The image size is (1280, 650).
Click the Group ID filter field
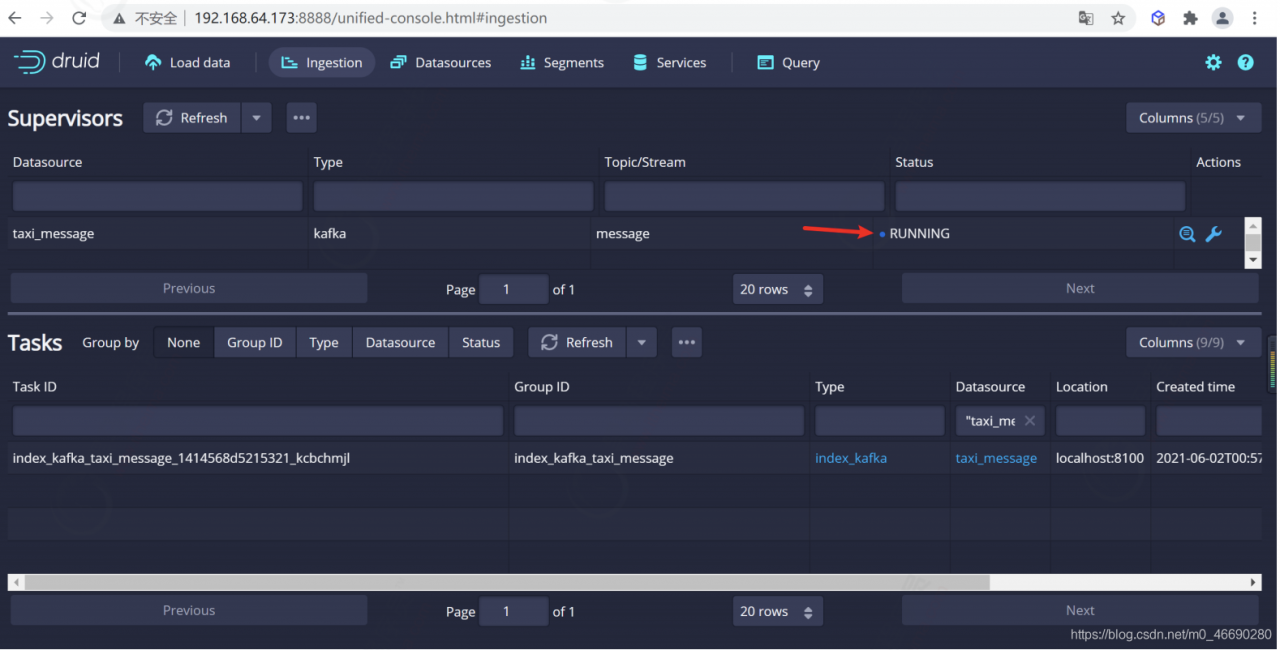click(659, 421)
